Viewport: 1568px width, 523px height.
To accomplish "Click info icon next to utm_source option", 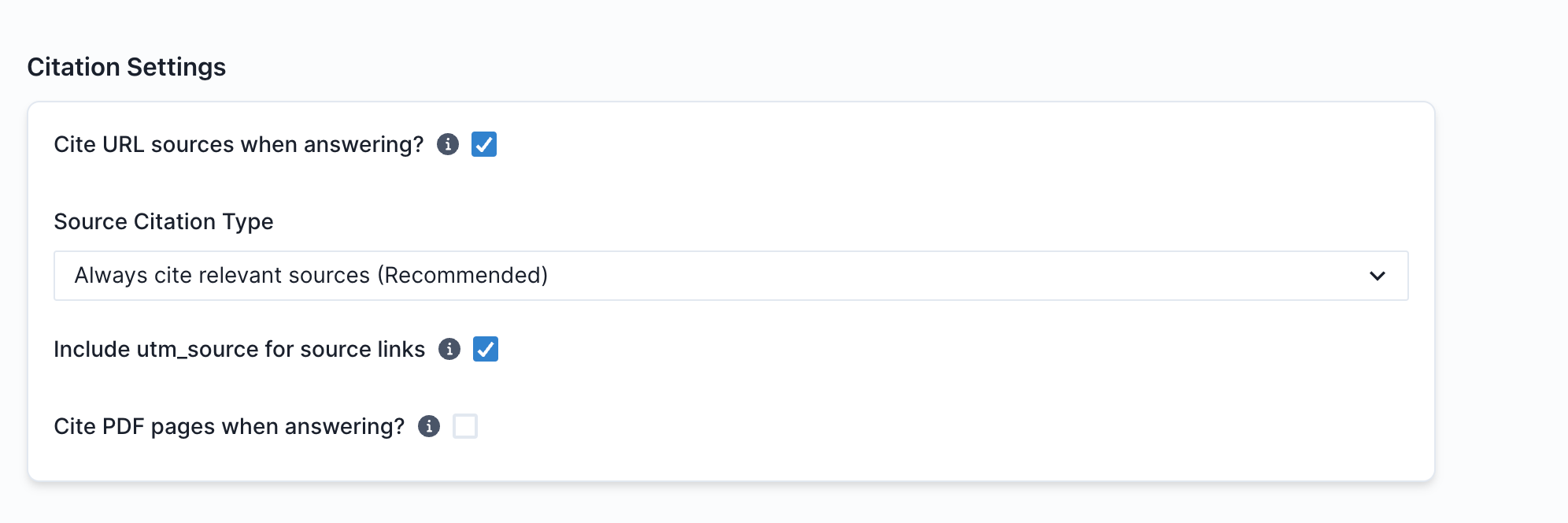I will [449, 349].
